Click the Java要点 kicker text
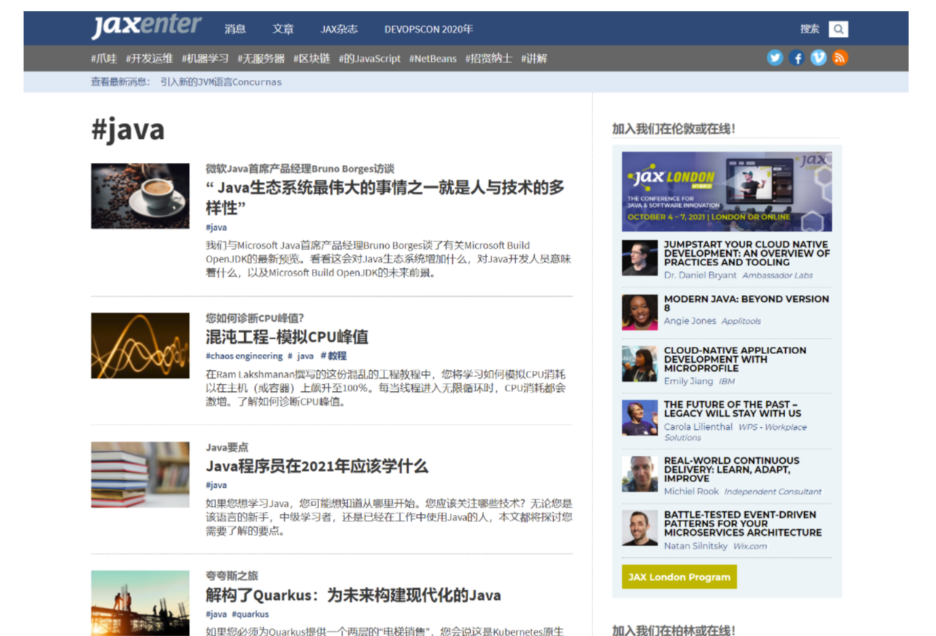The width and height of the screenshot is (936, 636). pyautogui.click(x=227, y=447)
